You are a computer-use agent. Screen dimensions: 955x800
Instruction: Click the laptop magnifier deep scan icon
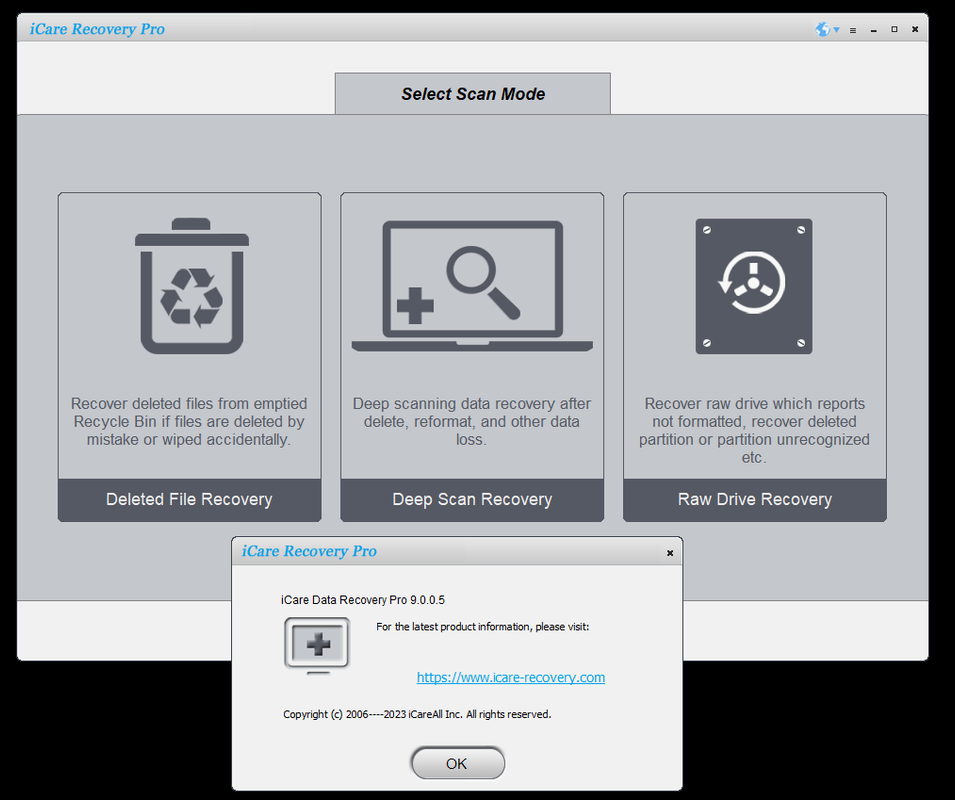pos(472,286)
